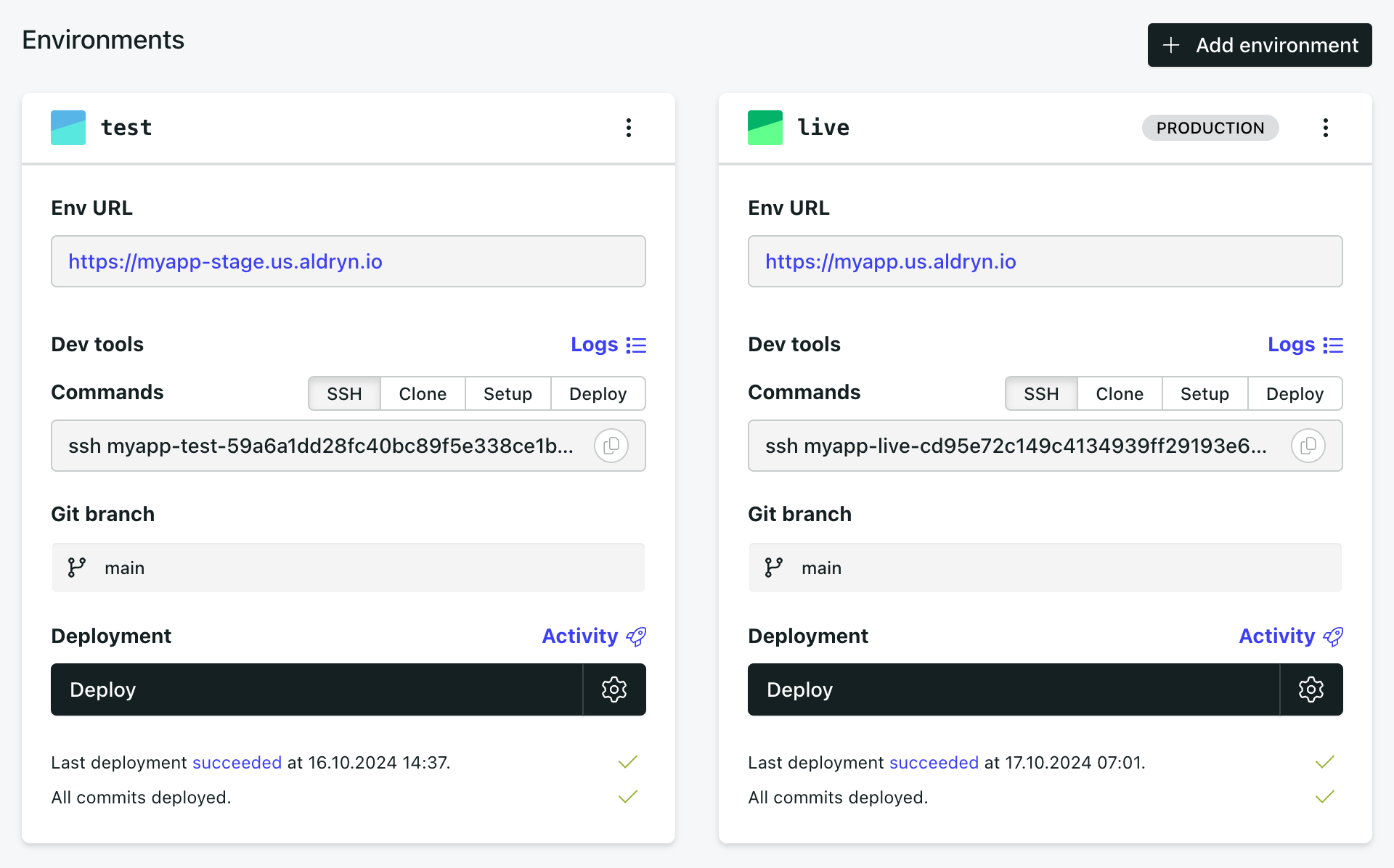Image resolution: width=1394 pixels, height=868 pixels.
Task: Open Logs for the test environment
Action: [609, 345]
